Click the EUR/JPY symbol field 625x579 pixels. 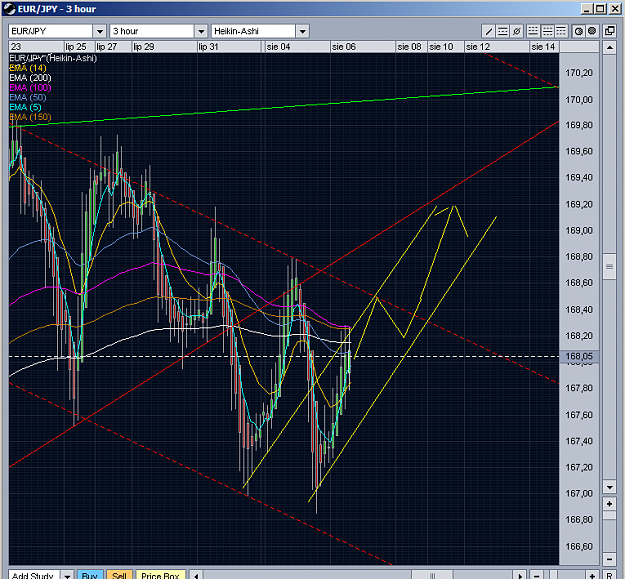tap(51, 31)
